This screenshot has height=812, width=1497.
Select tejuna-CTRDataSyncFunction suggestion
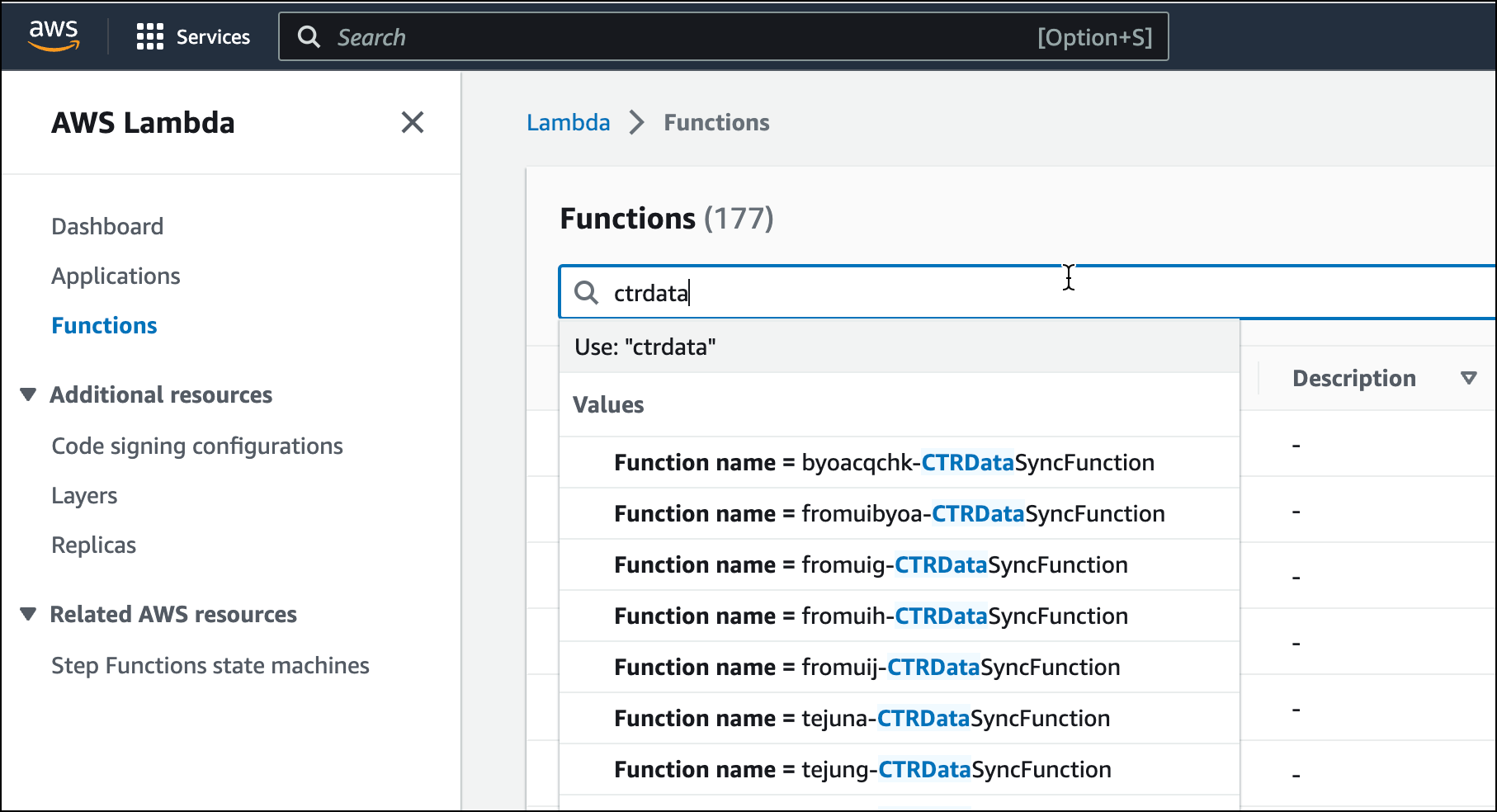900,718
